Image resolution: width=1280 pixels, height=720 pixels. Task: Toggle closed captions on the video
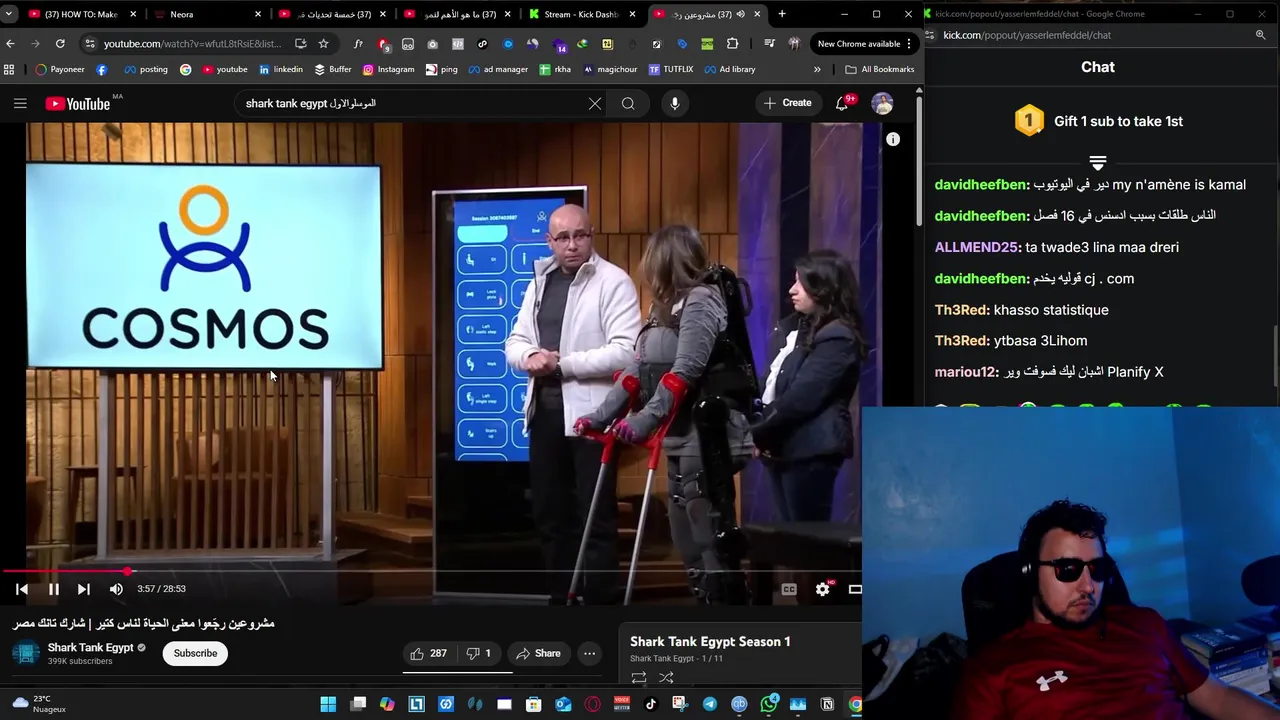pyautogui.click(x=789, y=589)
